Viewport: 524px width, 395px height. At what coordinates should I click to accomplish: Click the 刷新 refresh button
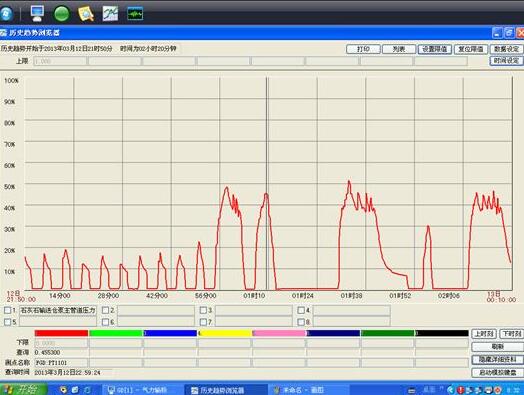click(498, 347)
